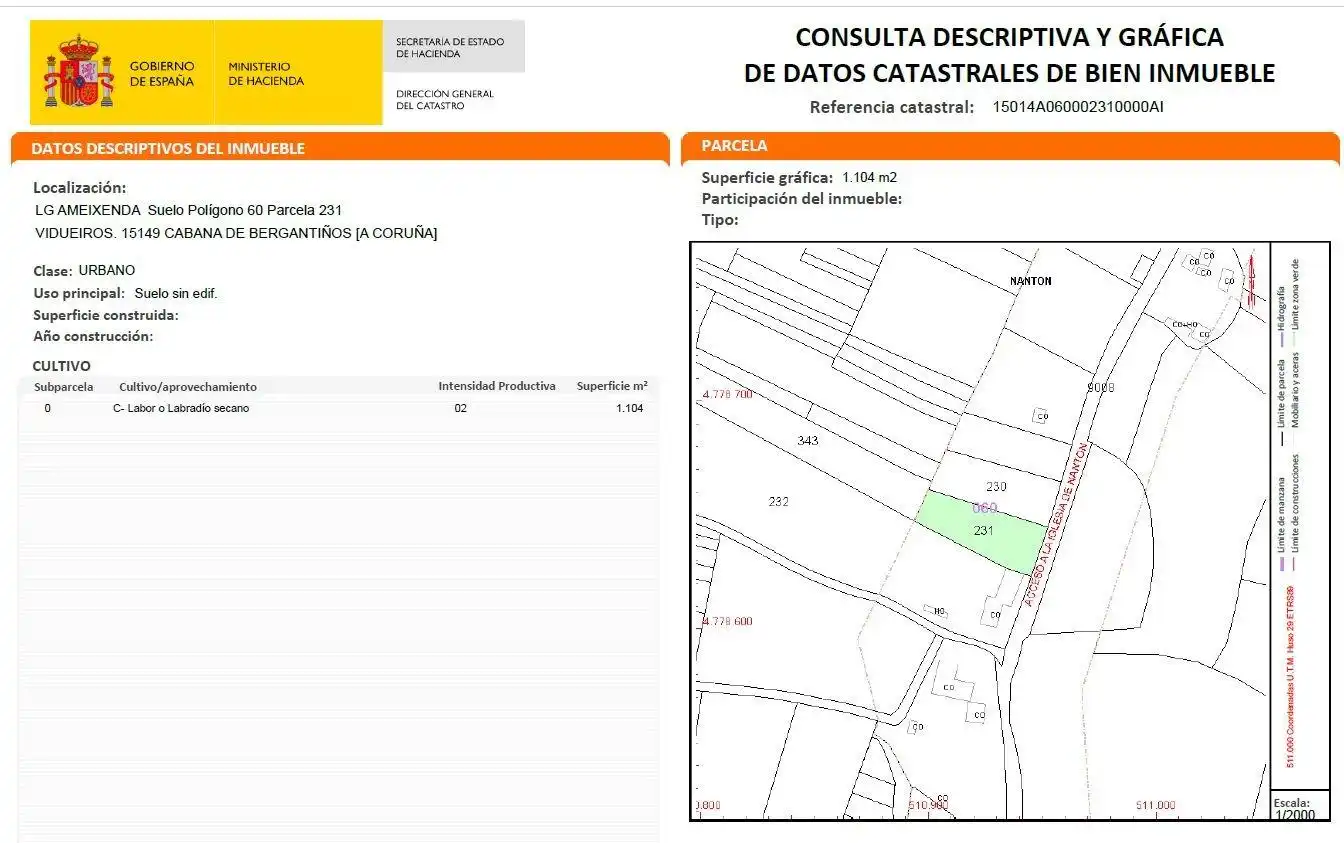
Task: Click the 'NANTON' label on the map
Action: pyautogui.click(x=1030, y=281)
